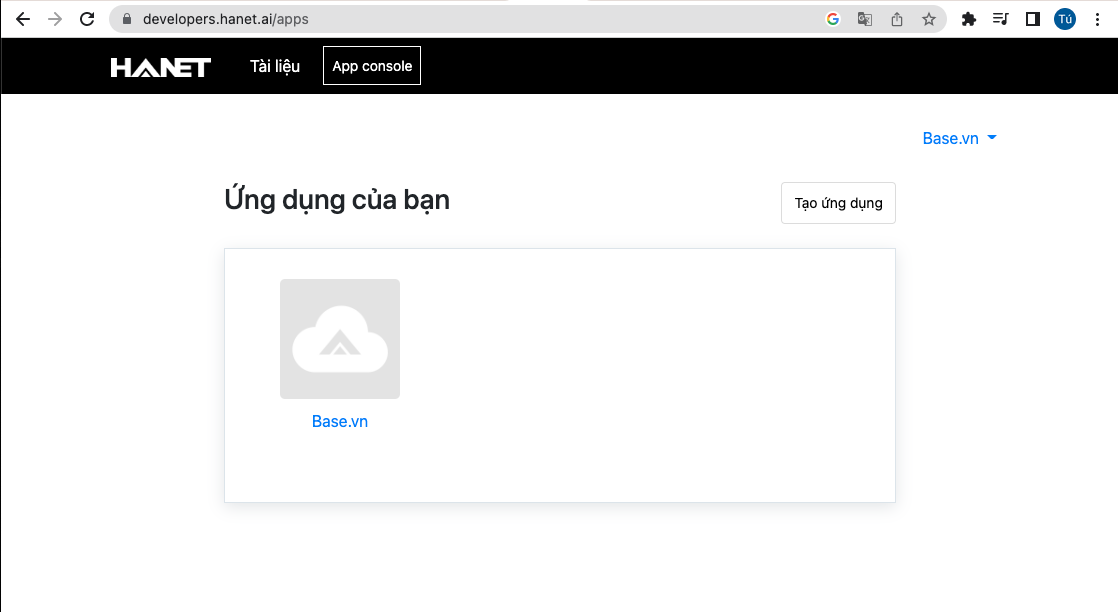Click the HANET logo in navbar

tap(159, 66)
